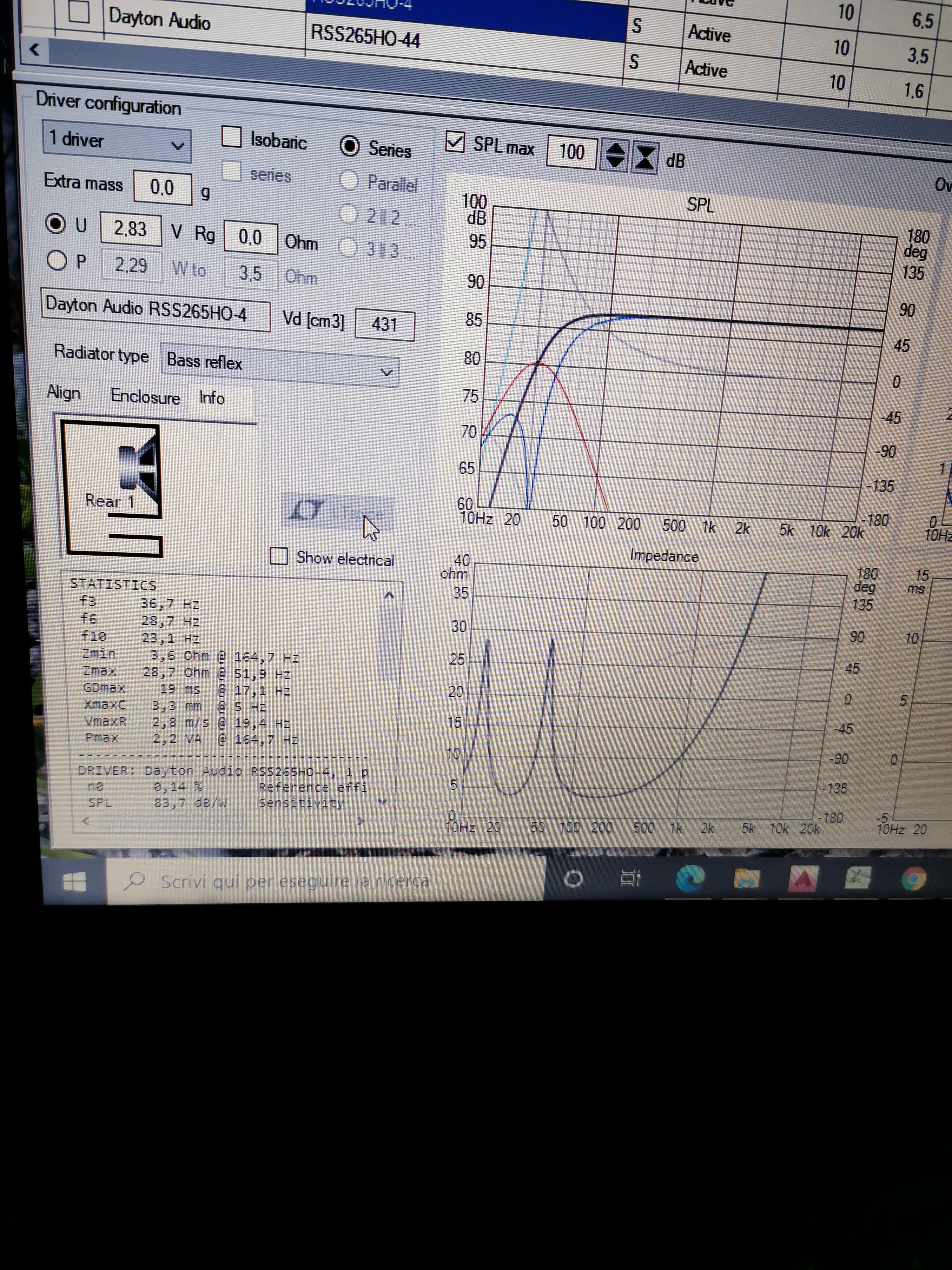Click the Pmax 2,2 VA statistic line
This screenshot has height=1270, width=952.
click(191, 738)
